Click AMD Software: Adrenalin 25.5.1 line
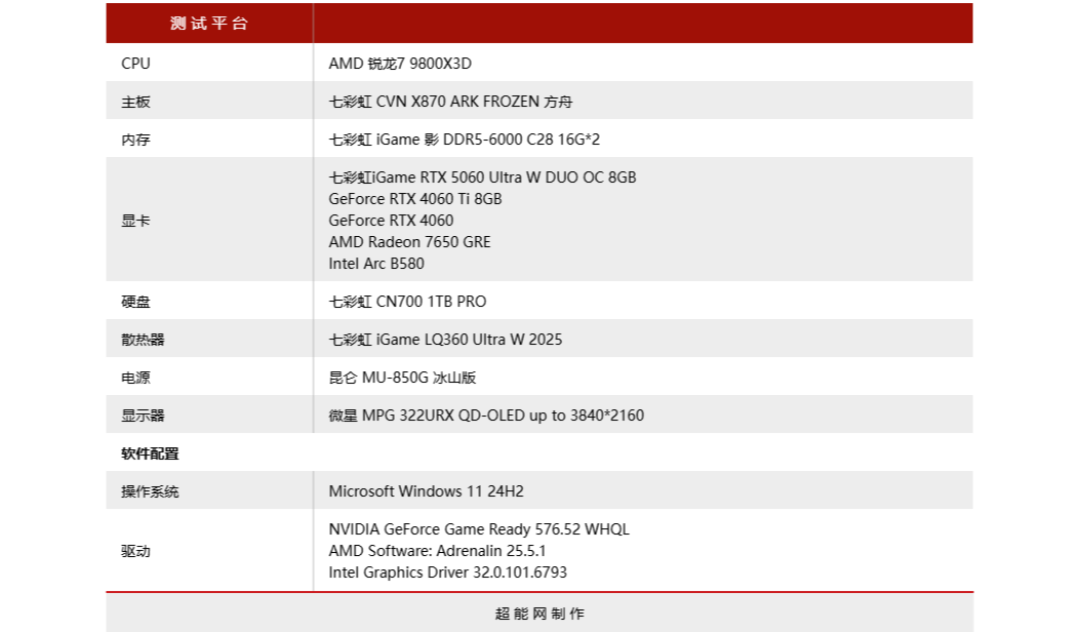This screenshot has width=1080, height=632. (437, 551)
